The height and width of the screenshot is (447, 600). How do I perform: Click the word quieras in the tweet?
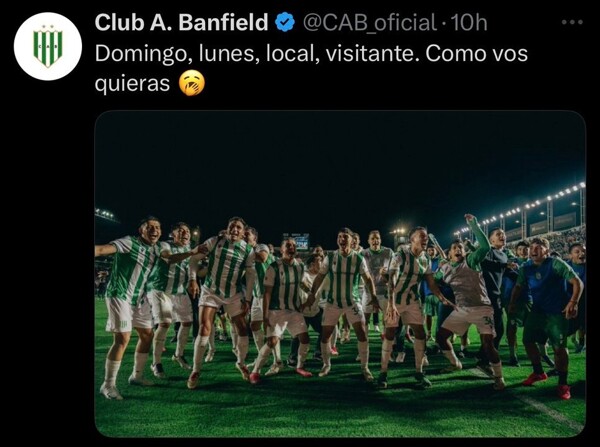click(132, 83)
